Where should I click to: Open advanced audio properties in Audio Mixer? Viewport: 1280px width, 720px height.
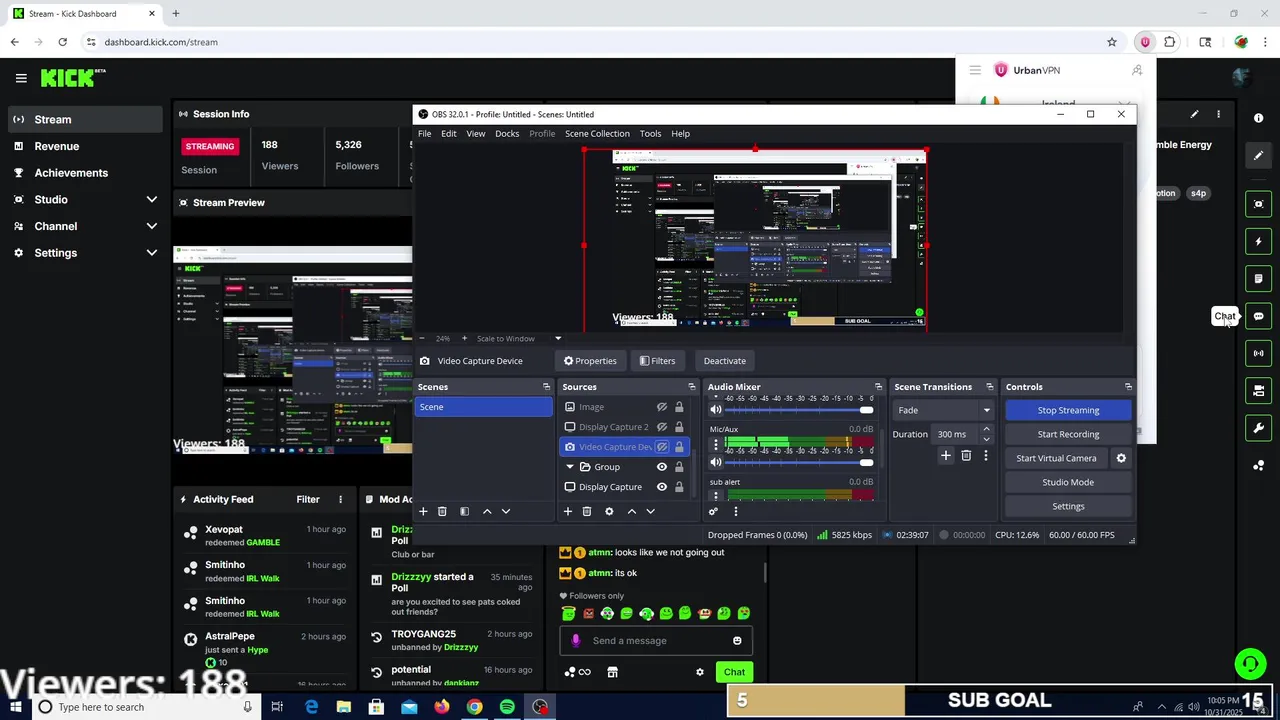(713, 511)
